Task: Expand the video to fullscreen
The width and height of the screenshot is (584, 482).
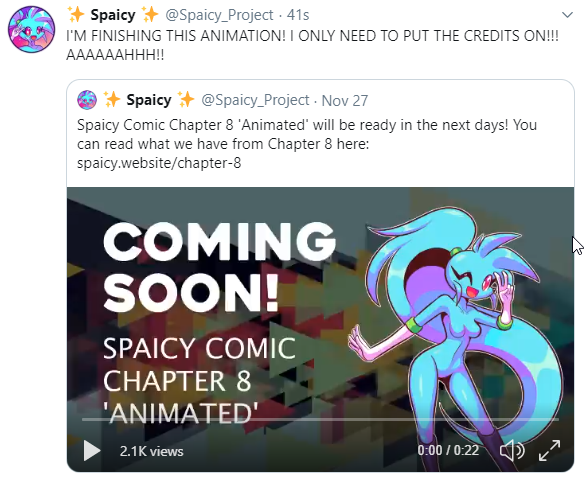Action: point(549,450)
